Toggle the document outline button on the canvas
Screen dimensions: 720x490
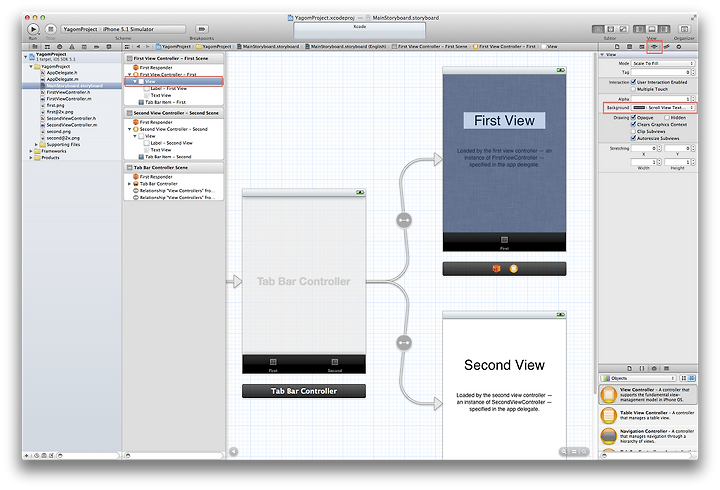click(x=233, y=451)
